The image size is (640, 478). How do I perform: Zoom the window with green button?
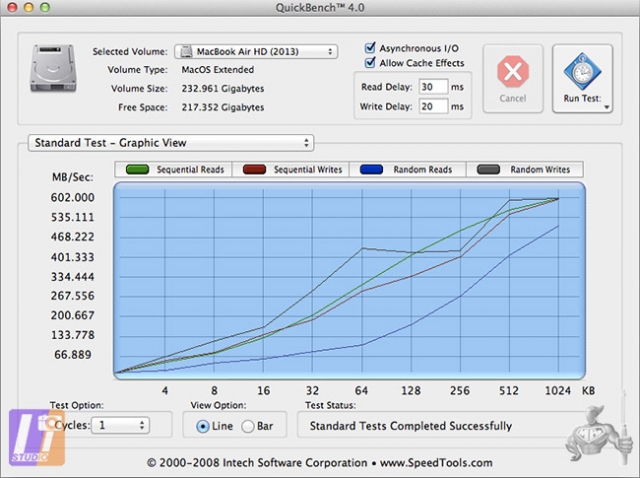point(45,7)
